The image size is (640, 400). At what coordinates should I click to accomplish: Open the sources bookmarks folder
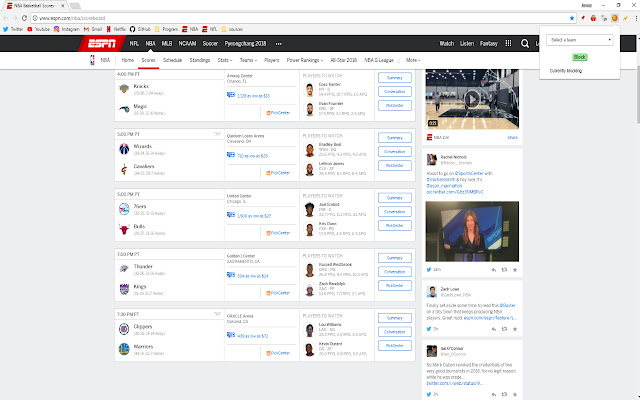(232, 29)
